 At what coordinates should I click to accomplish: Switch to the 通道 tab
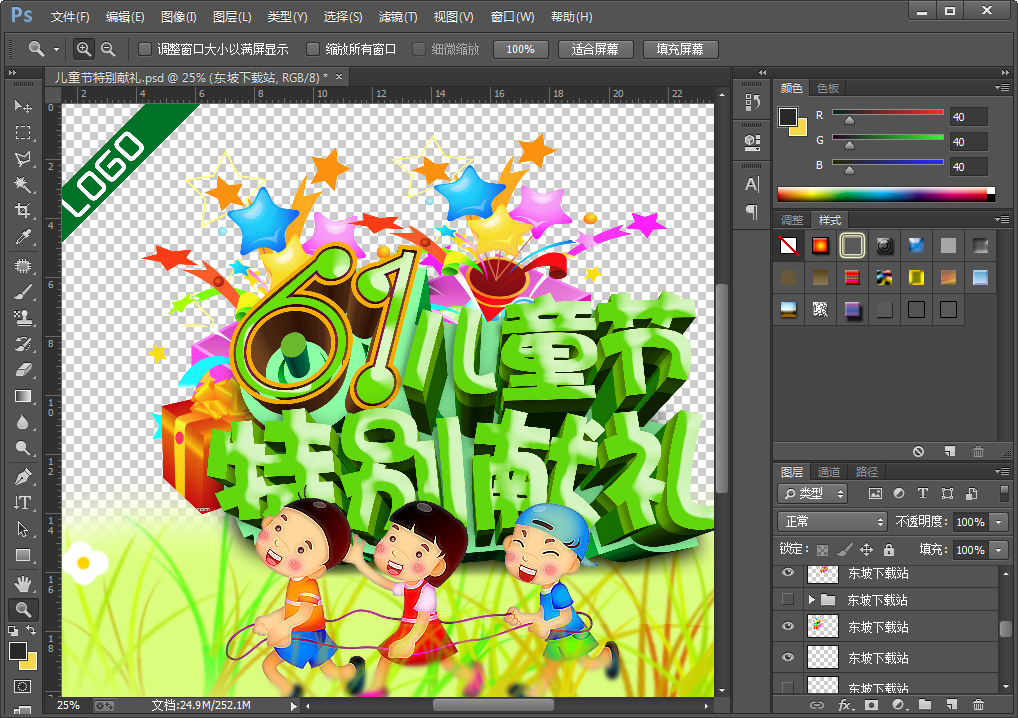(x=828, y=472)
